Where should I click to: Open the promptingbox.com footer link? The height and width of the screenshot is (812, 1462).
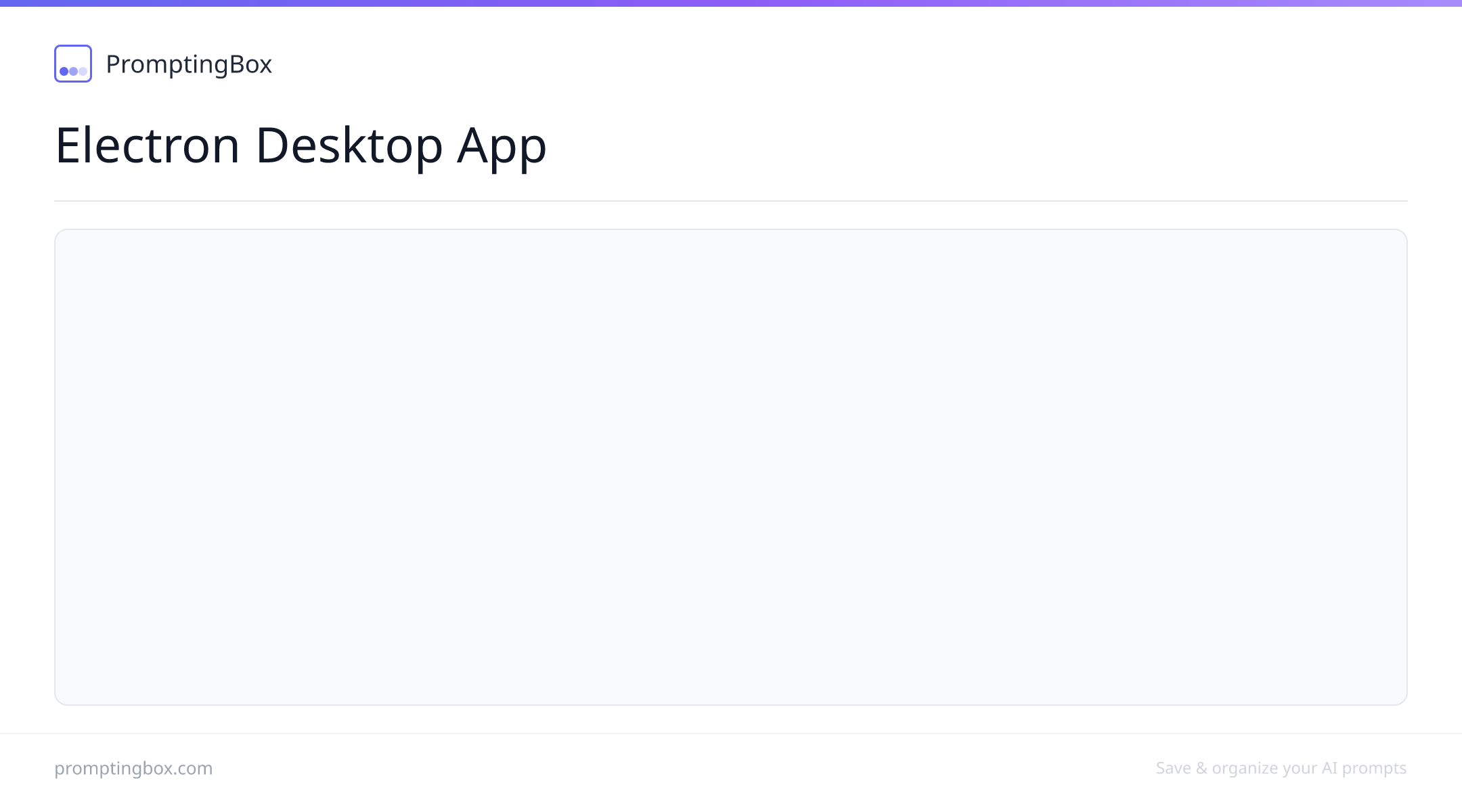(x=133, y=769)
